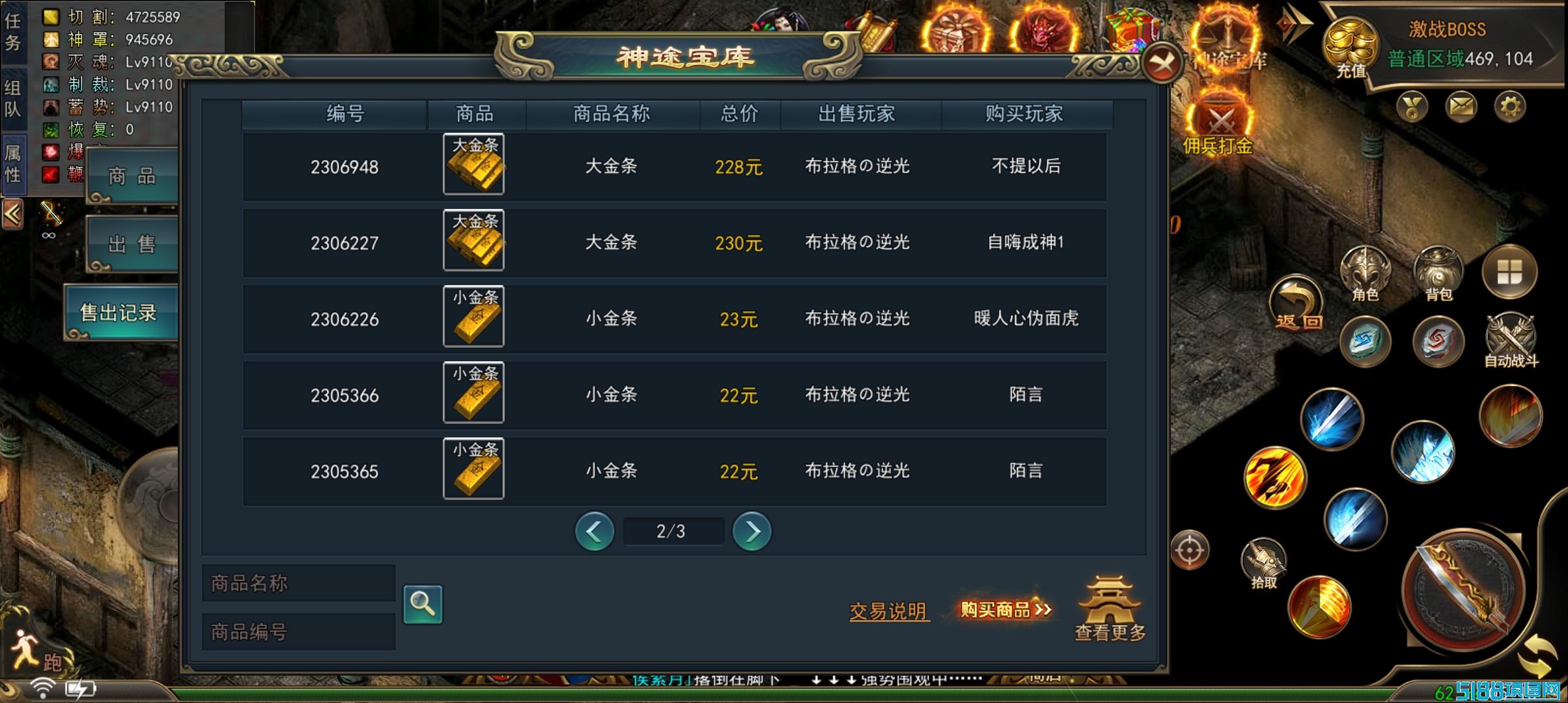Open the mail envelope icon

[1461, 105]
